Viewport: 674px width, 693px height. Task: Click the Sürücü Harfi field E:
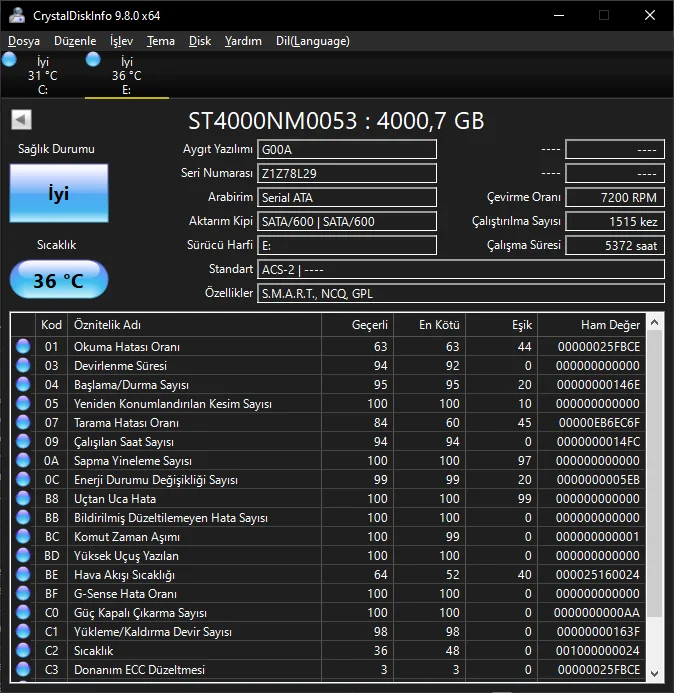point(347,245)
